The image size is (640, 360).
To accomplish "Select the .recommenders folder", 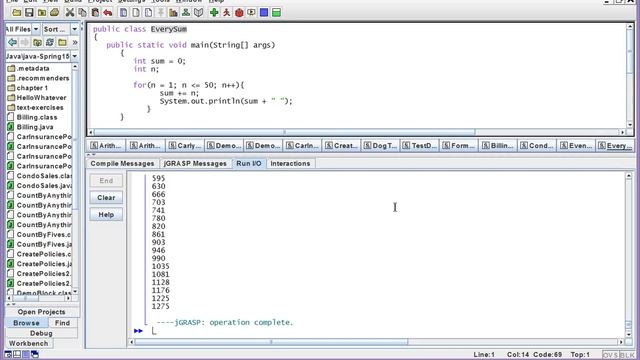I will coord(38,78).
